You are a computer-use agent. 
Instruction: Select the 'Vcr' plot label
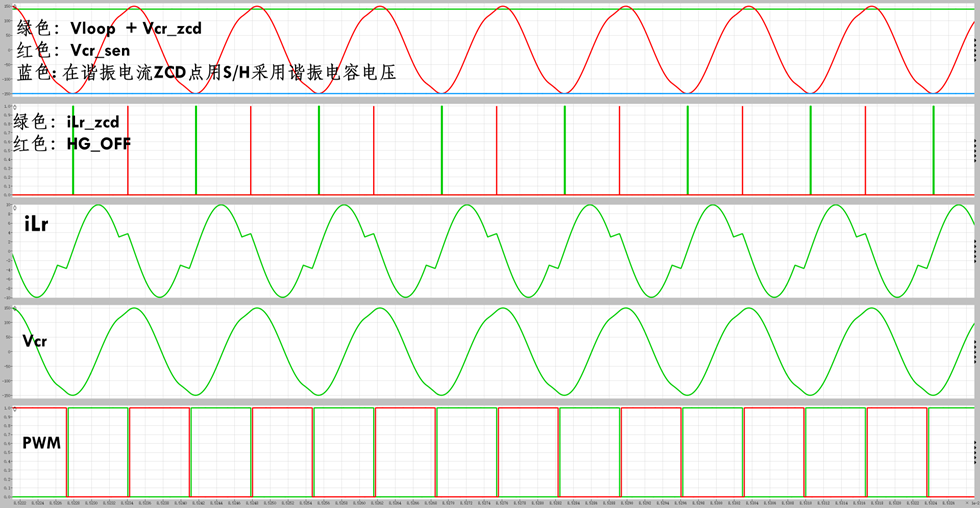click(x=34, y=341)
